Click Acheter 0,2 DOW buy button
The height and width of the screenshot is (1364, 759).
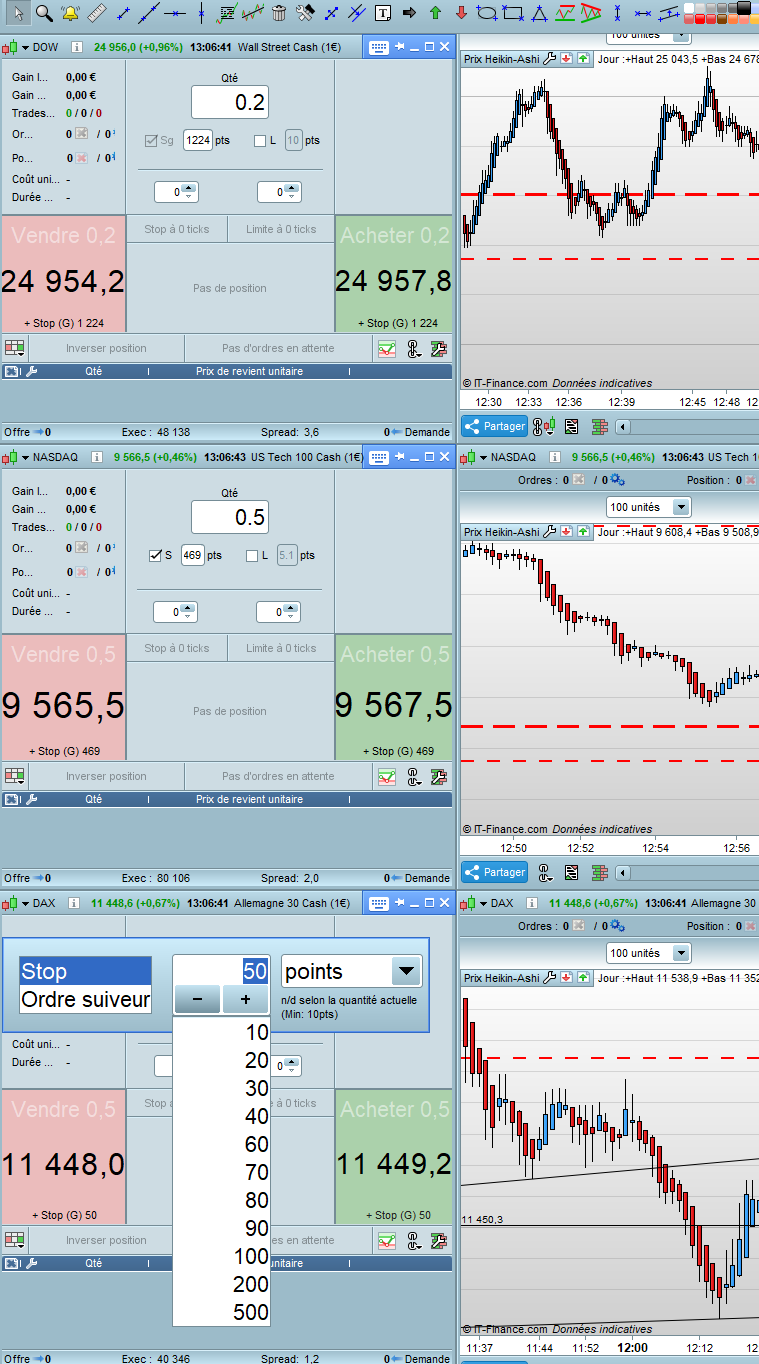tap(394, 273)
